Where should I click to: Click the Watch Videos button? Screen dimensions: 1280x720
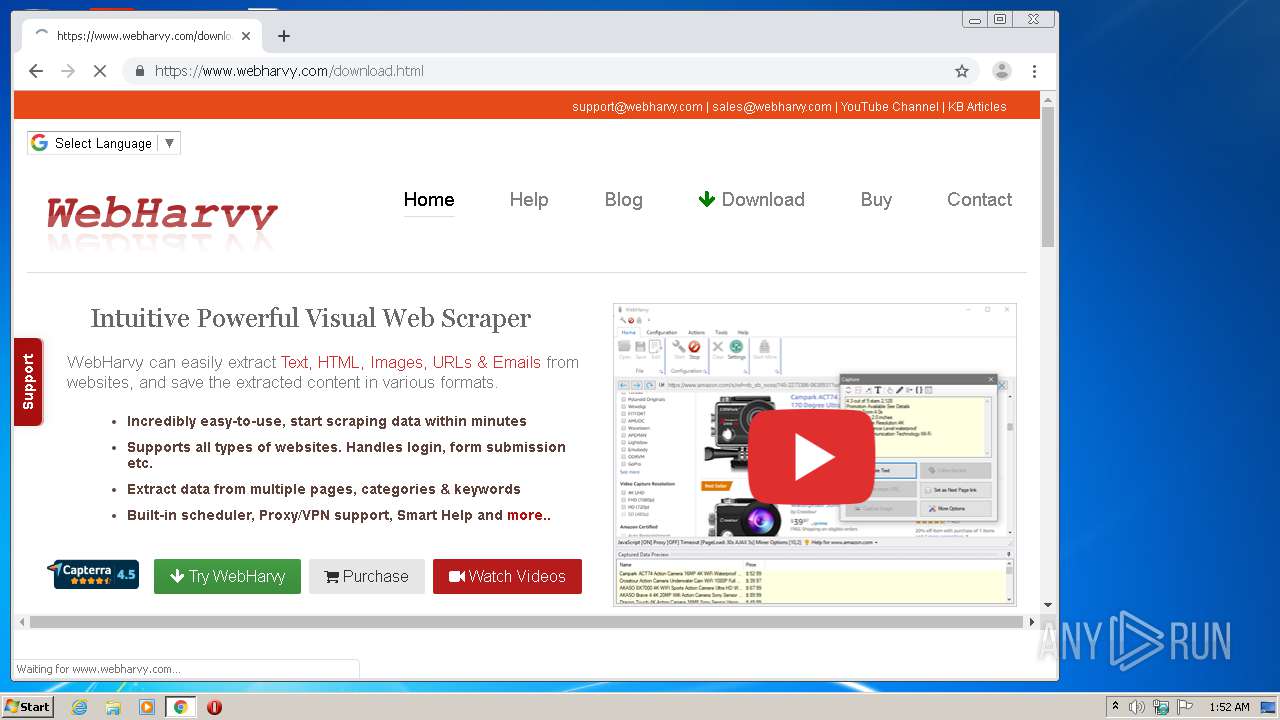point(507,576)
